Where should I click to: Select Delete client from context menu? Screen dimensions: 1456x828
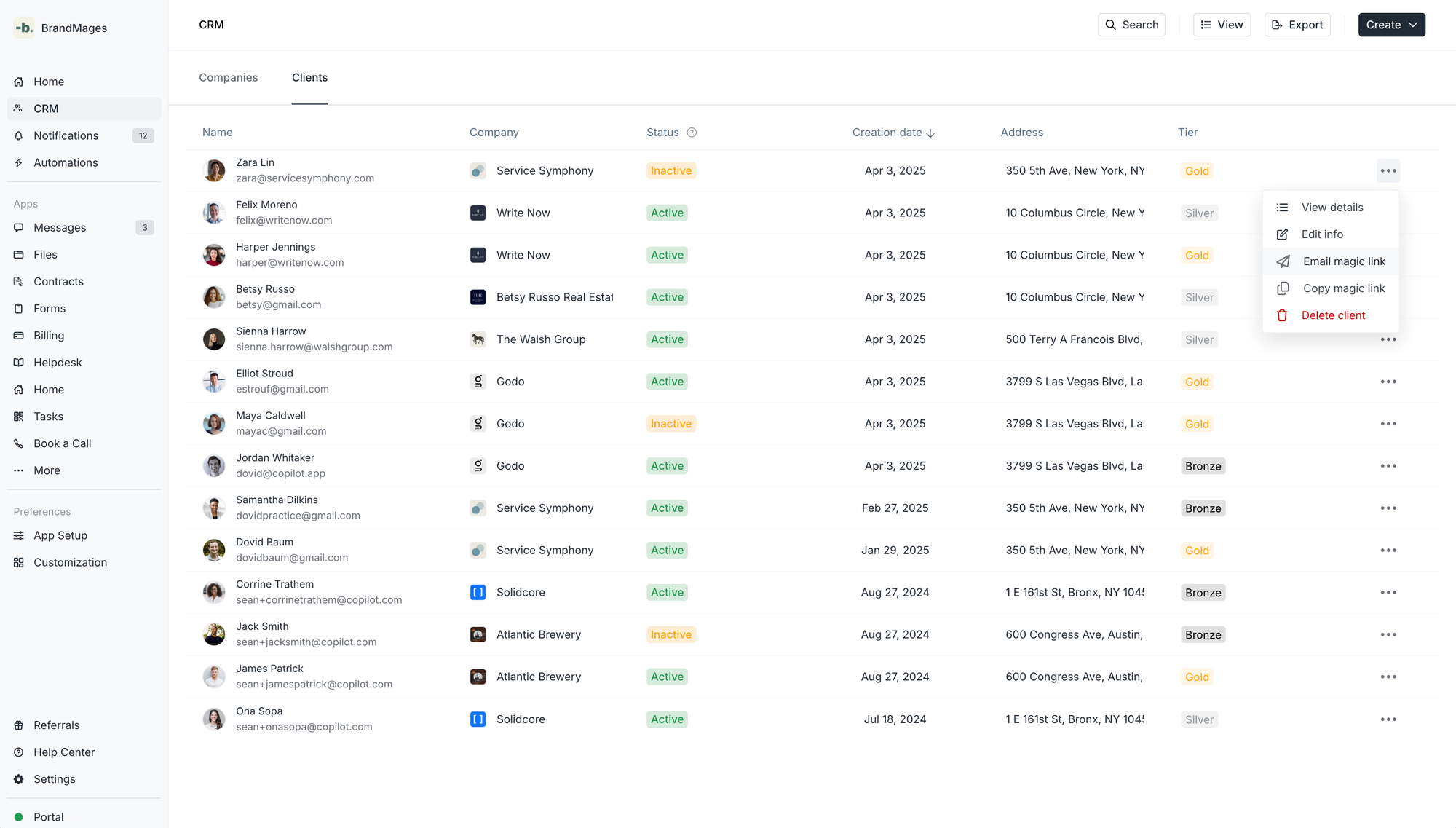(x=1332, y=315)
